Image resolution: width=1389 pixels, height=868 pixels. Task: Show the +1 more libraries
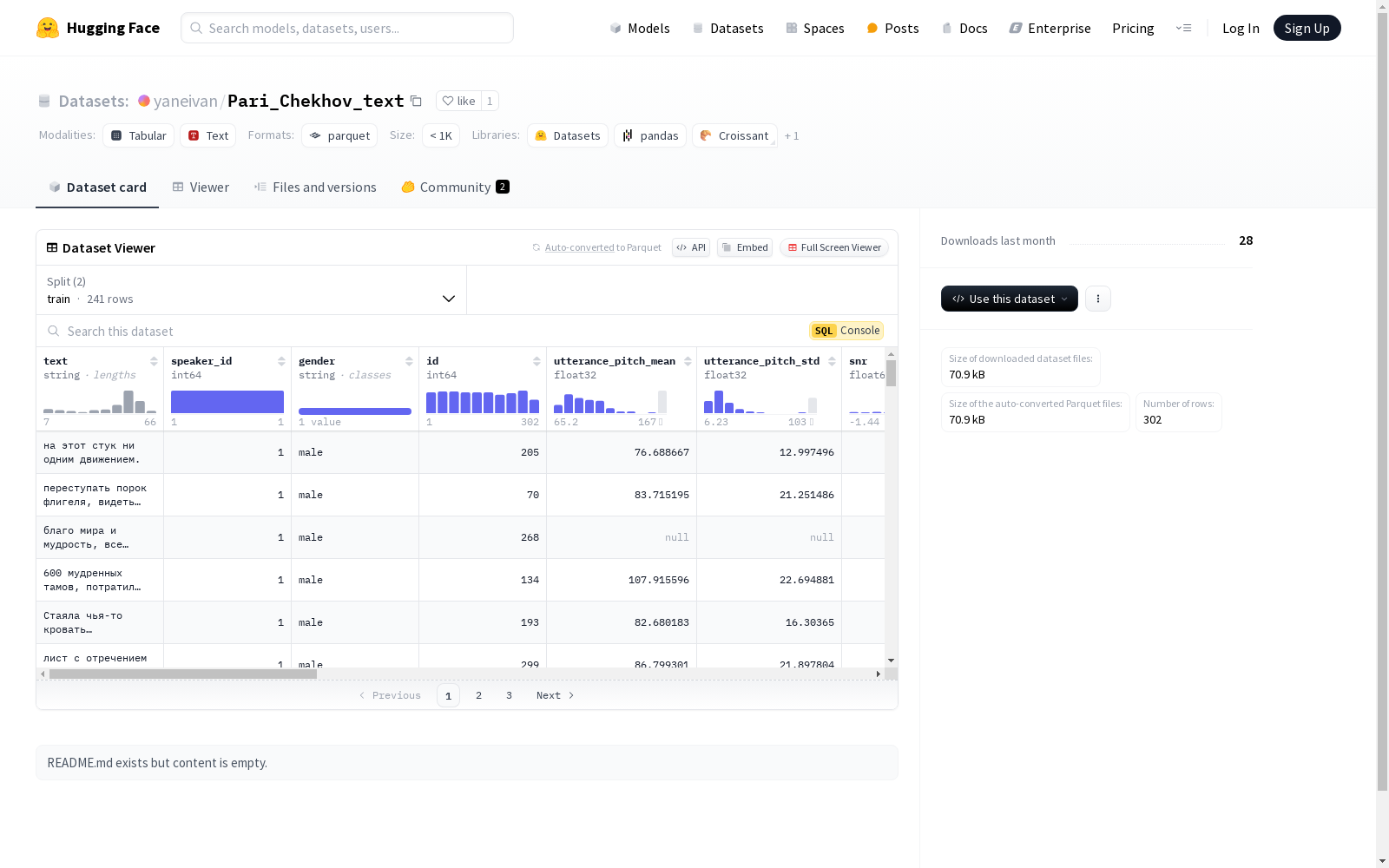[792, 135]
